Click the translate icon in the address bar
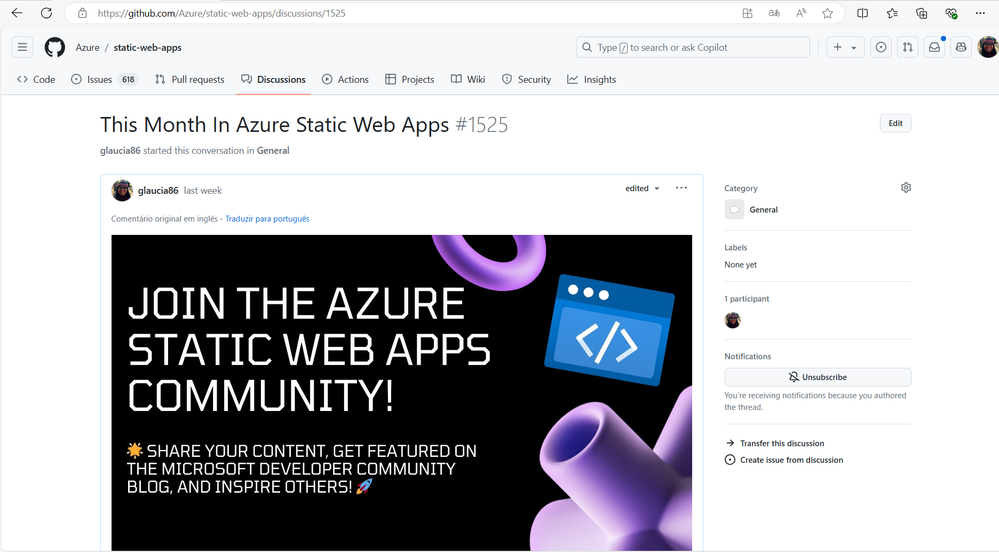999x552 pixels. pos(774,13)
